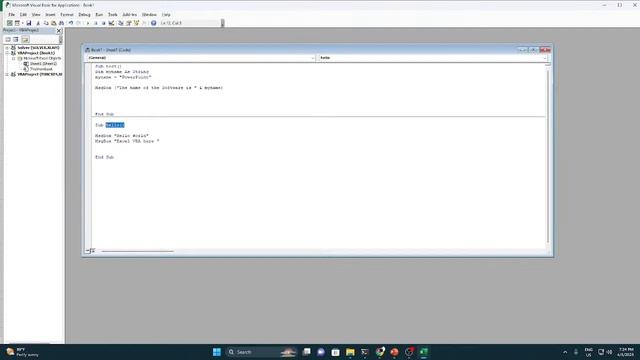Close the Project Explorer panel
This screenshot has width=640, height=360.
[x=59, y=31]
